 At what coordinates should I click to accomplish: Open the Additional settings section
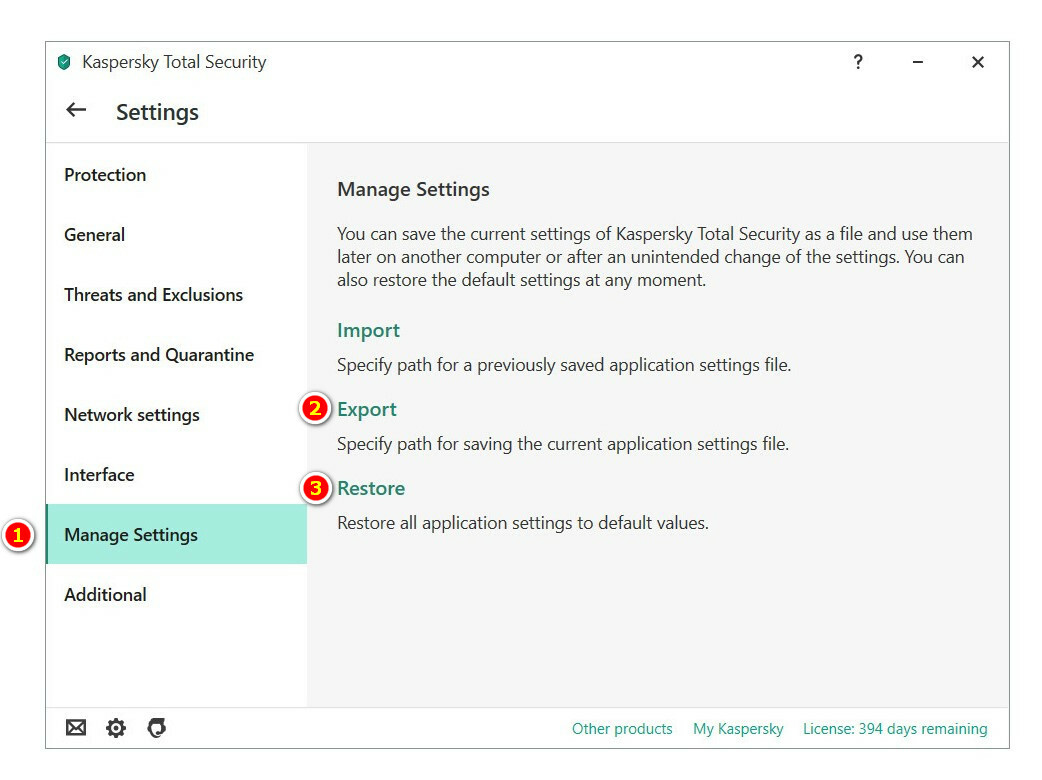(105, 595)
